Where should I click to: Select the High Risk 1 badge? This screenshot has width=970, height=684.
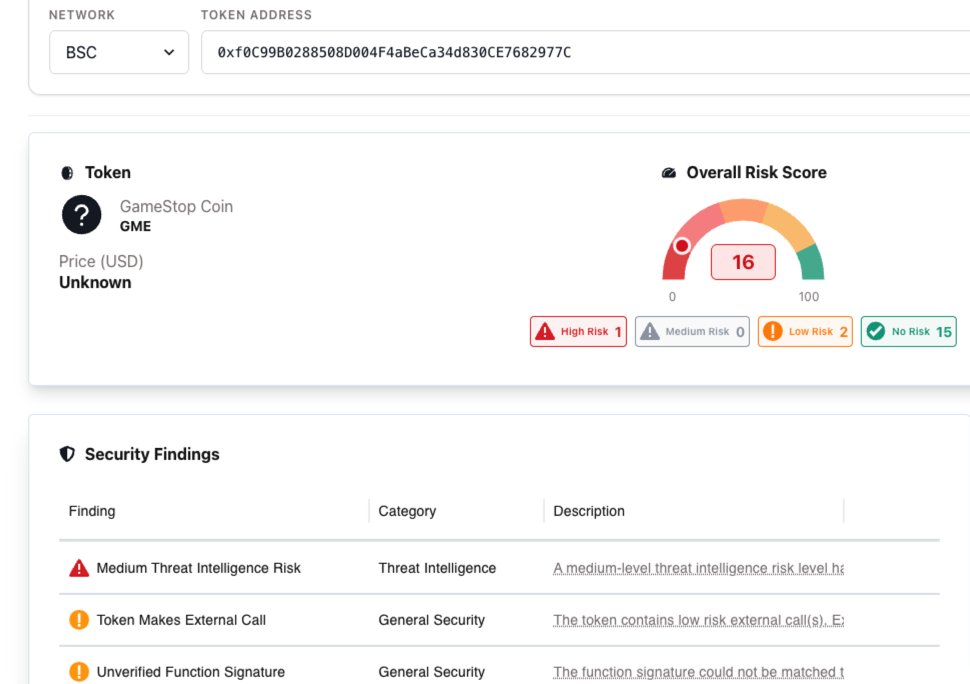[578, 331]
